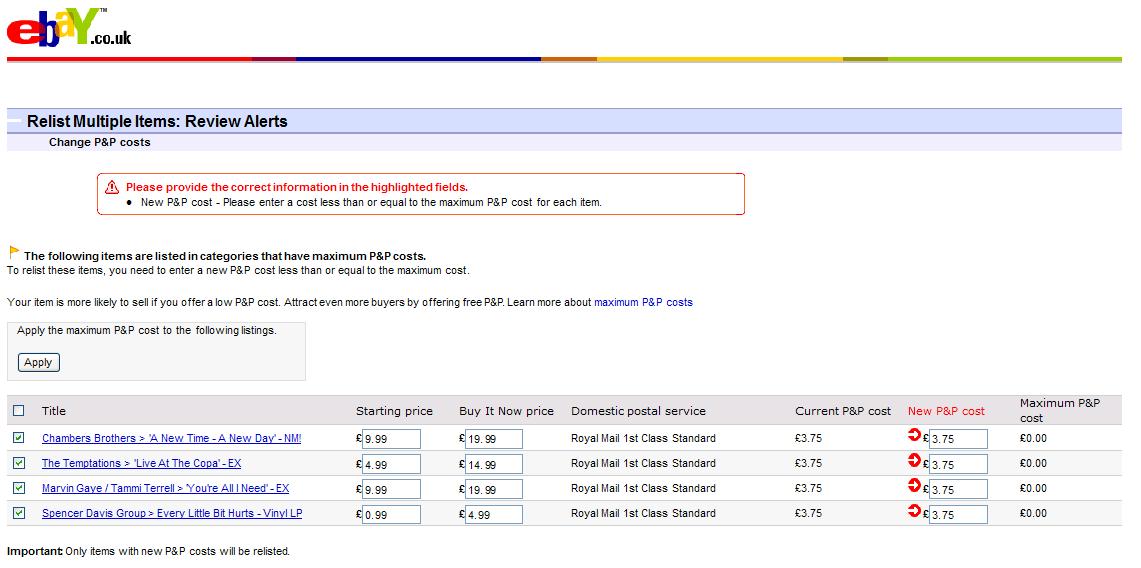
Task: Open Chambers Brothers 'A New Time' listing link
Action: coord(172,439)
